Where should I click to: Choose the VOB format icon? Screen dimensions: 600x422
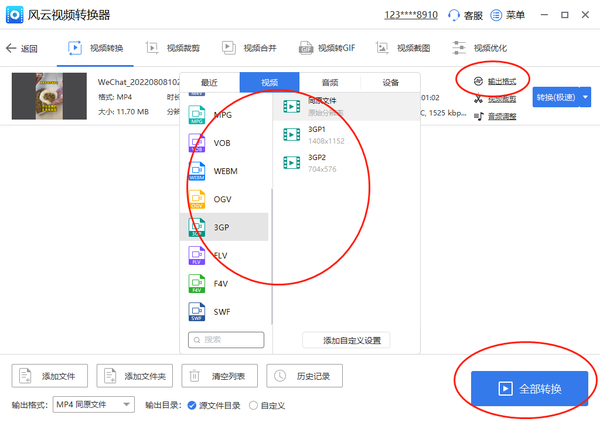click(197, 143)
